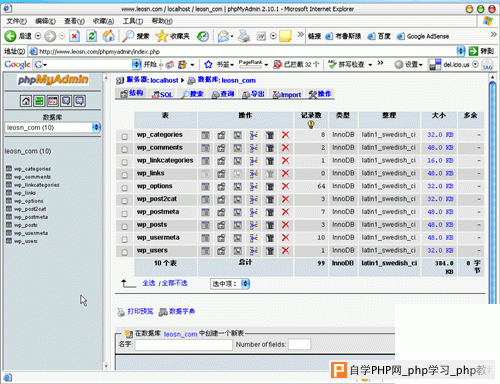Image resolution: width=500 pixels, height=384 pixels.
Task: Click the Go button beside address bar
Action: tap(481, 51)
